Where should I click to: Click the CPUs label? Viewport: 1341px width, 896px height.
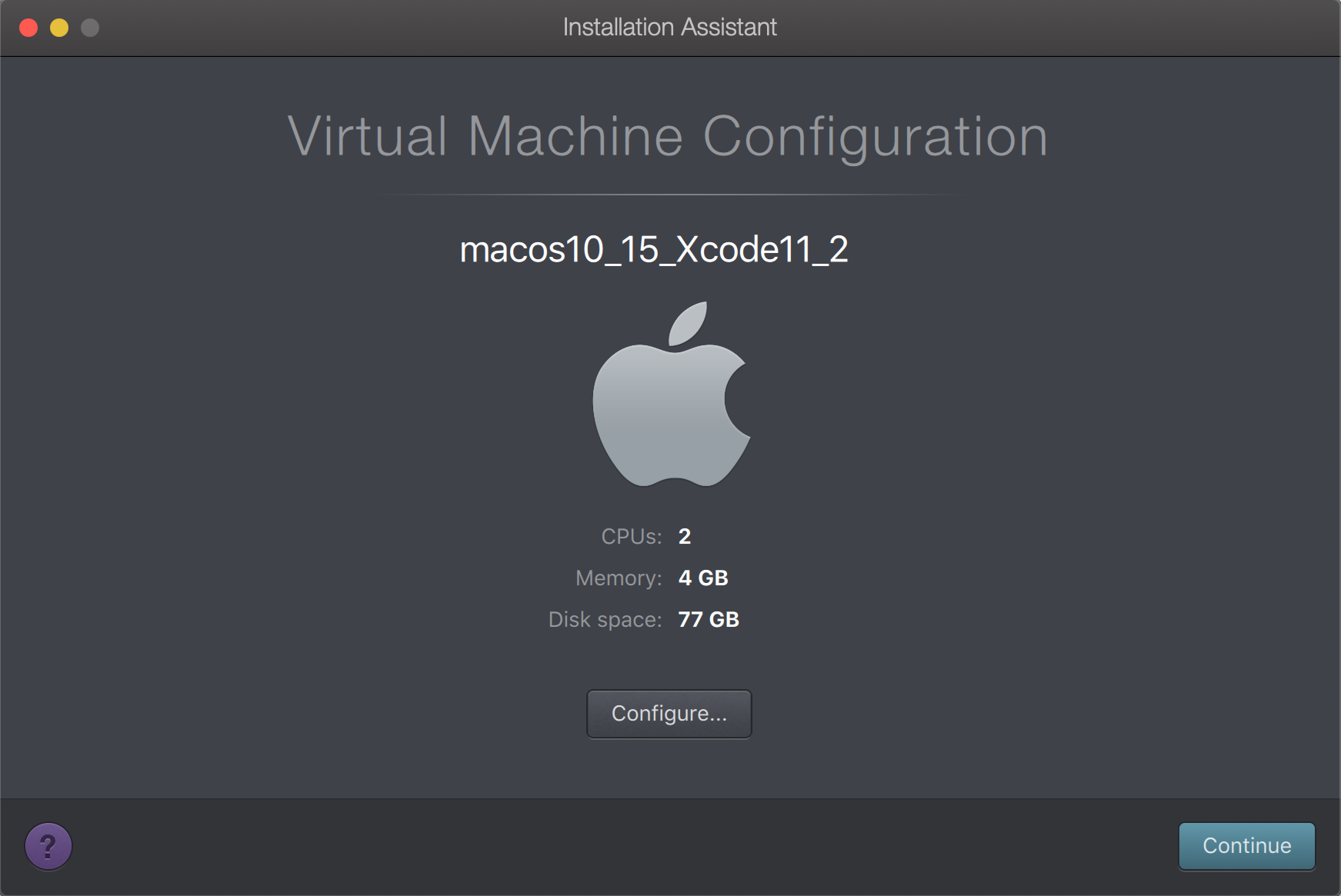click(631, 536)
